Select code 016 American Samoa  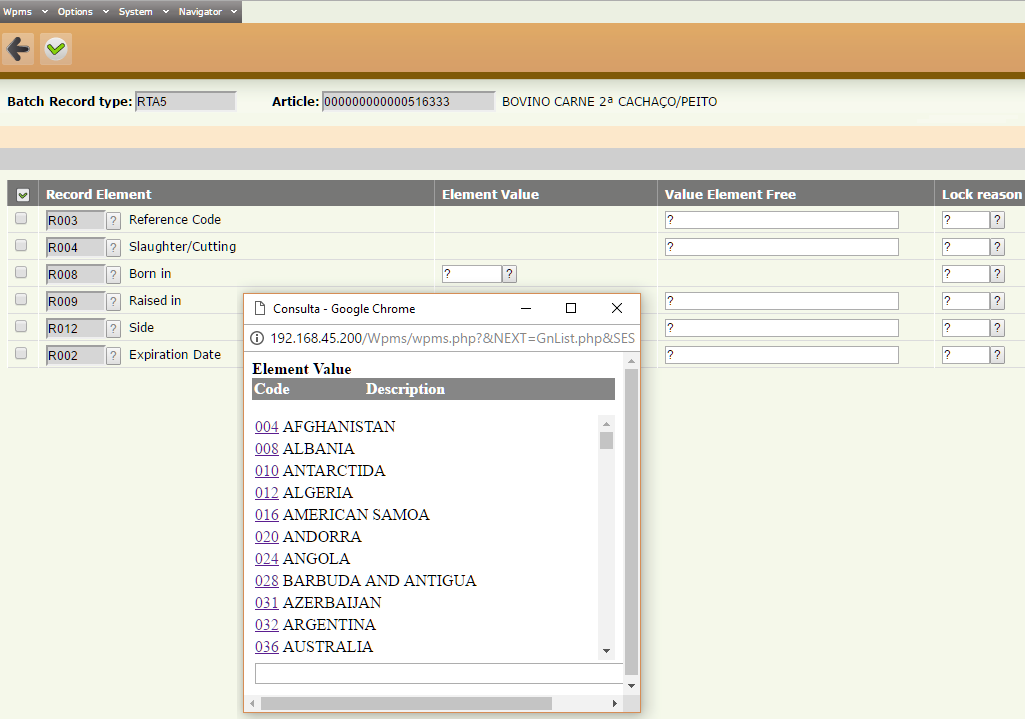click(267, 515)
